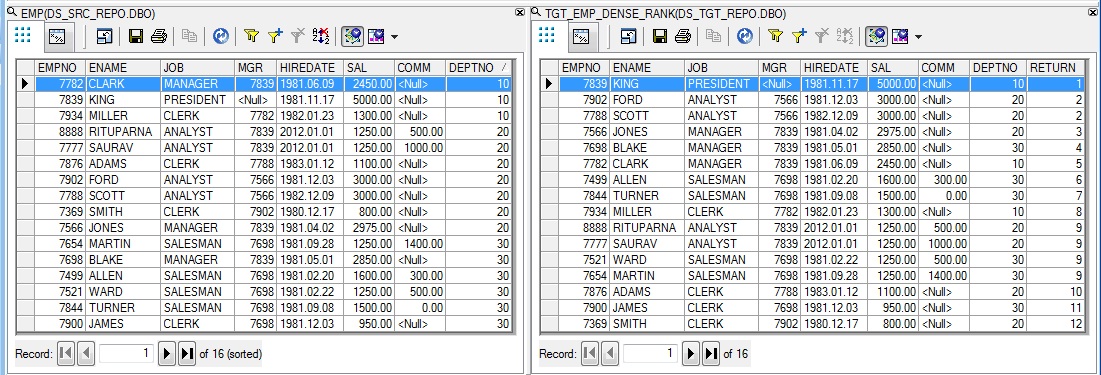This screenshot has width=1101, height=375.
Task: Click TURNER cell in target table
Action: pyautogui.click(x=647, y=195)
